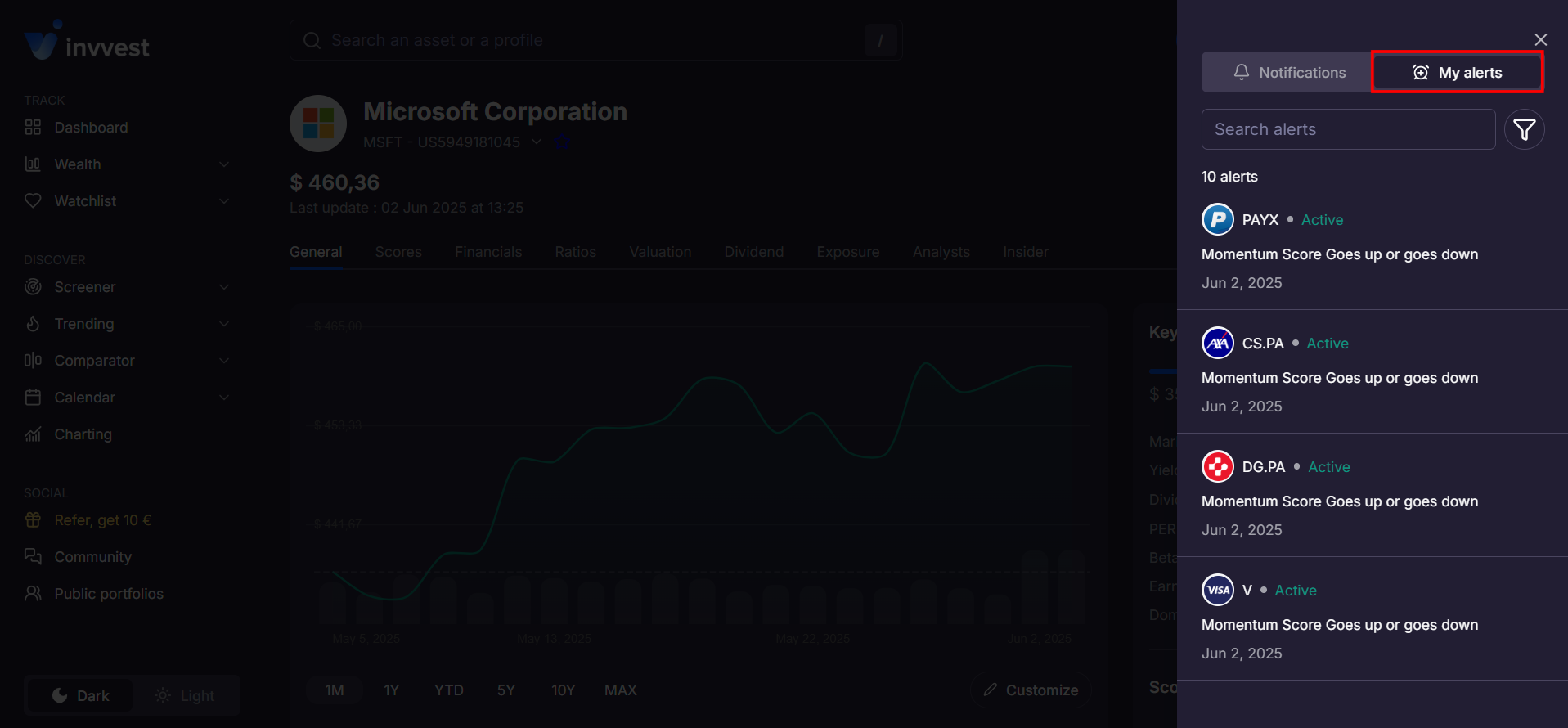The width and height of the screenshot is (1568, 728).
Task: Click the Search an asset or profile box
Action: tap(595, 40)
